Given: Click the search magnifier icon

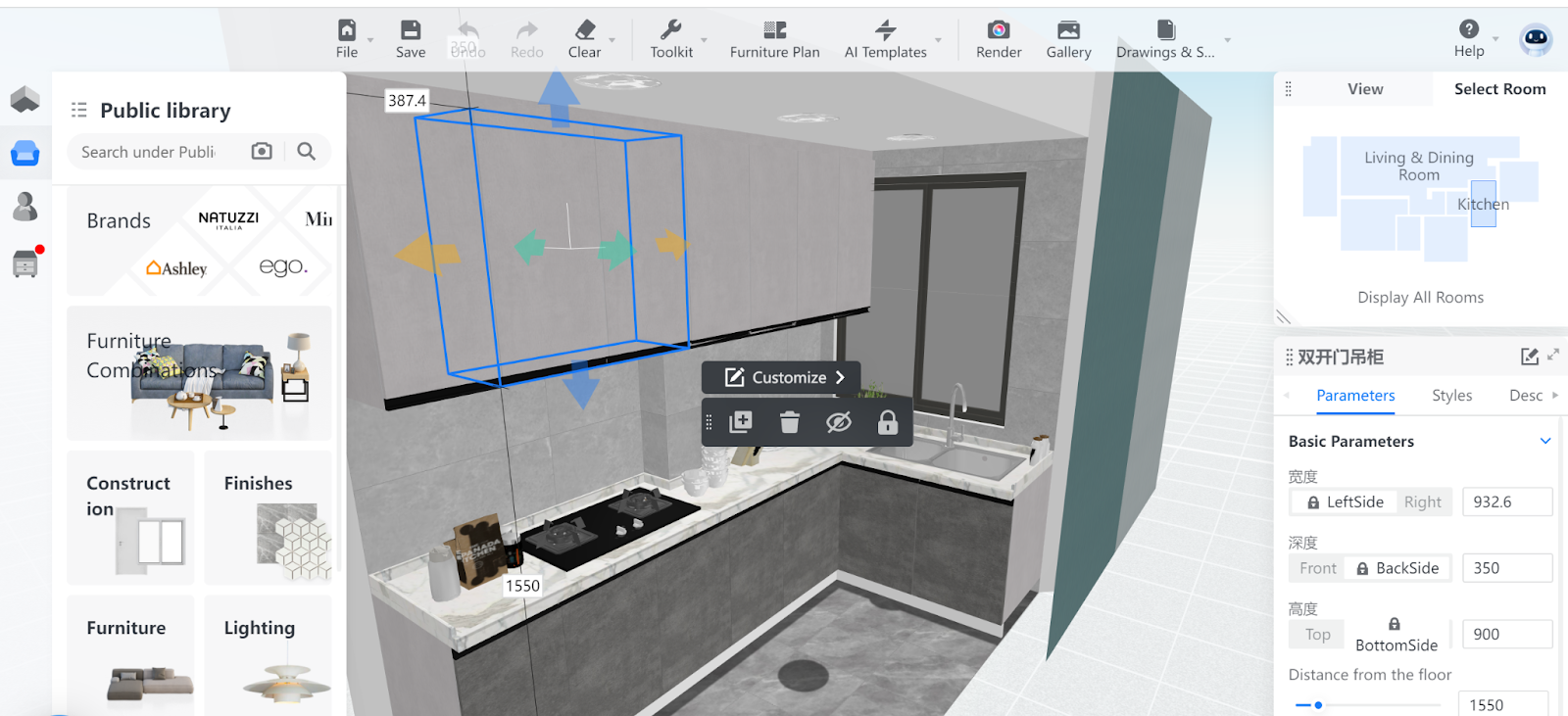Looking at the screenshot, I should click(x=306, y=151).
